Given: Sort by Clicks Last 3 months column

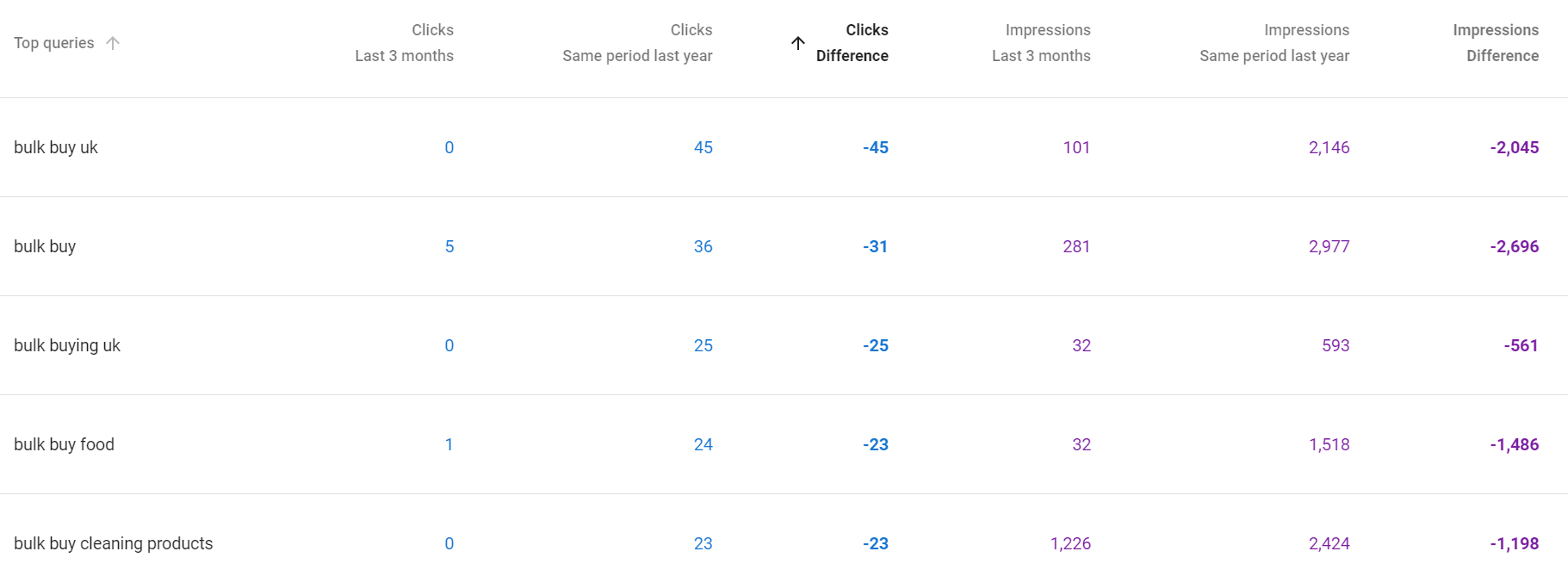Looking at the screenshot, I should 404,43.
